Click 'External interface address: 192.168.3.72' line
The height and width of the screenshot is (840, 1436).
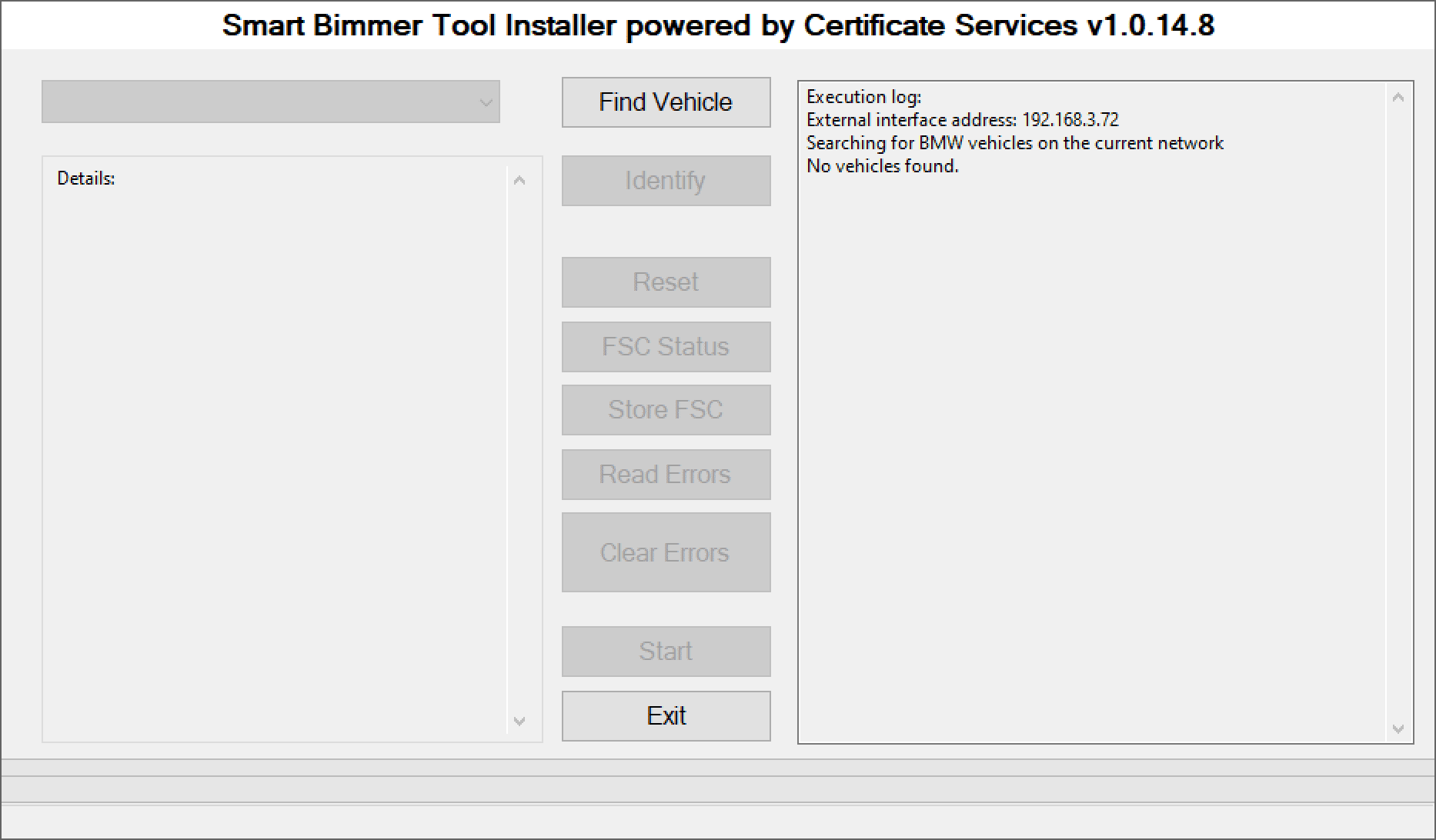963,120
